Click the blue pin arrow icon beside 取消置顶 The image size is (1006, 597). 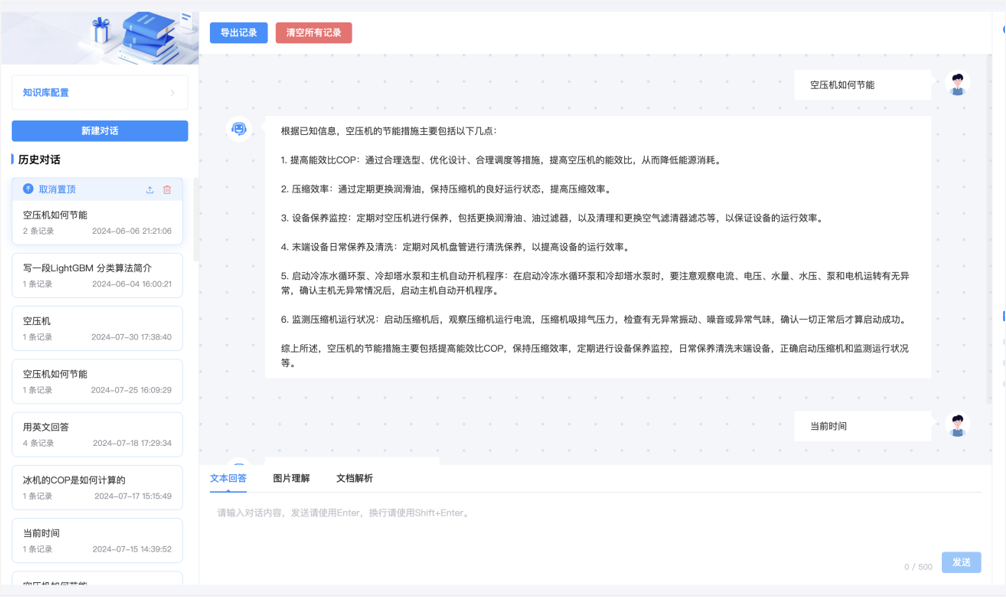28,189
